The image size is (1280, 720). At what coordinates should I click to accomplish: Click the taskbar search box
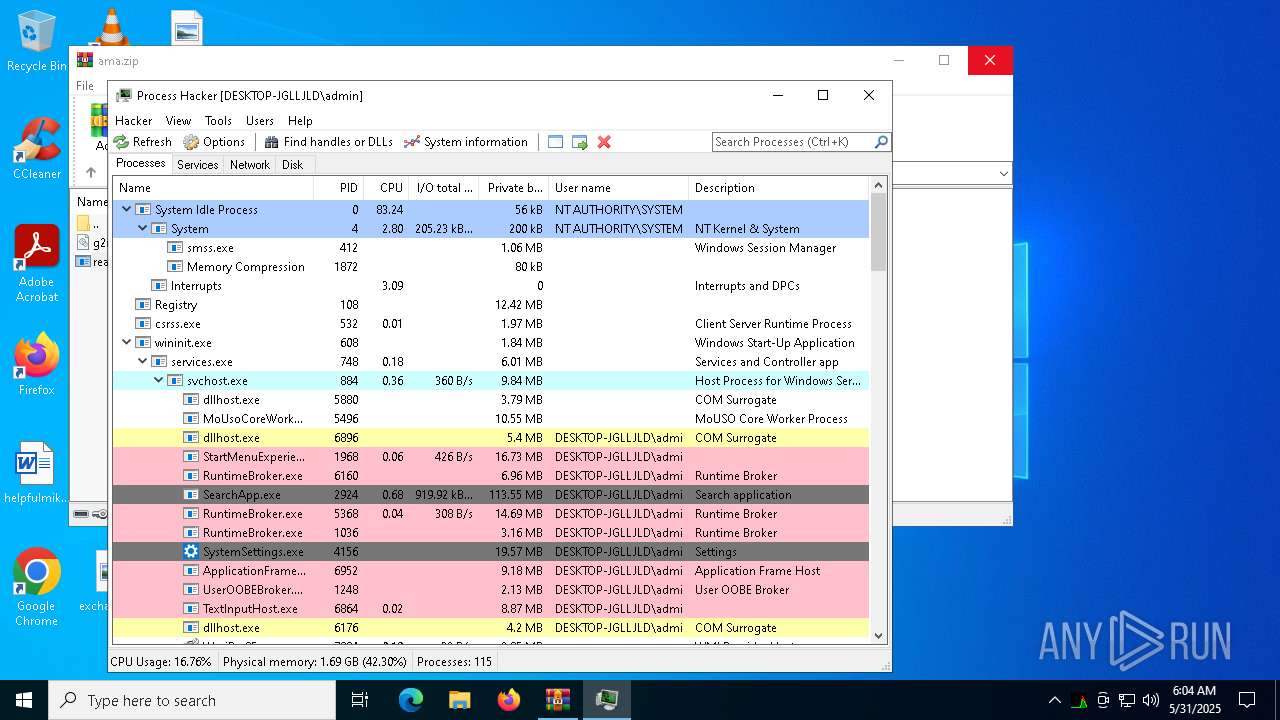coord(192,700)
